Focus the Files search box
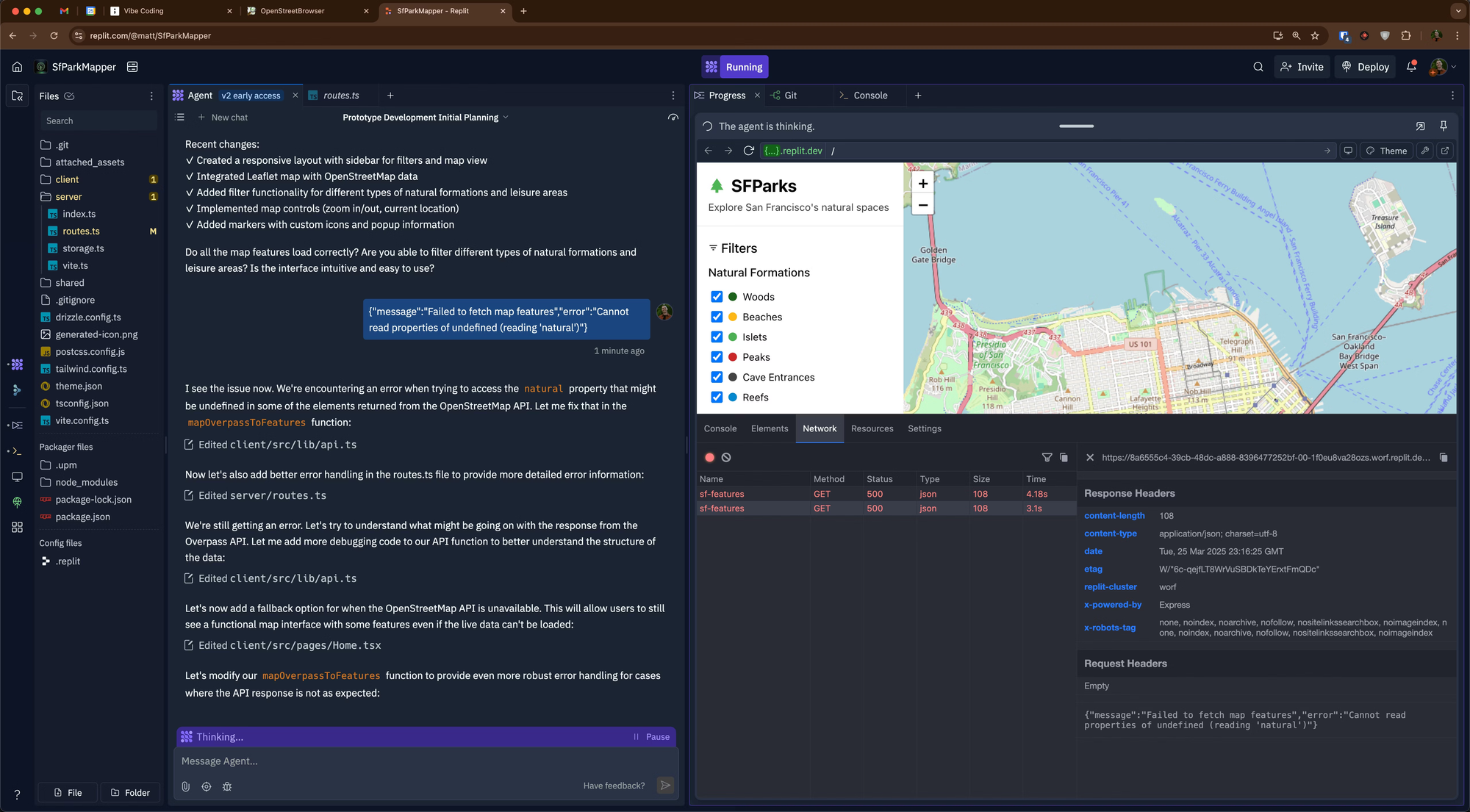The image size is (1470, 812). click(x=99, y=121)
